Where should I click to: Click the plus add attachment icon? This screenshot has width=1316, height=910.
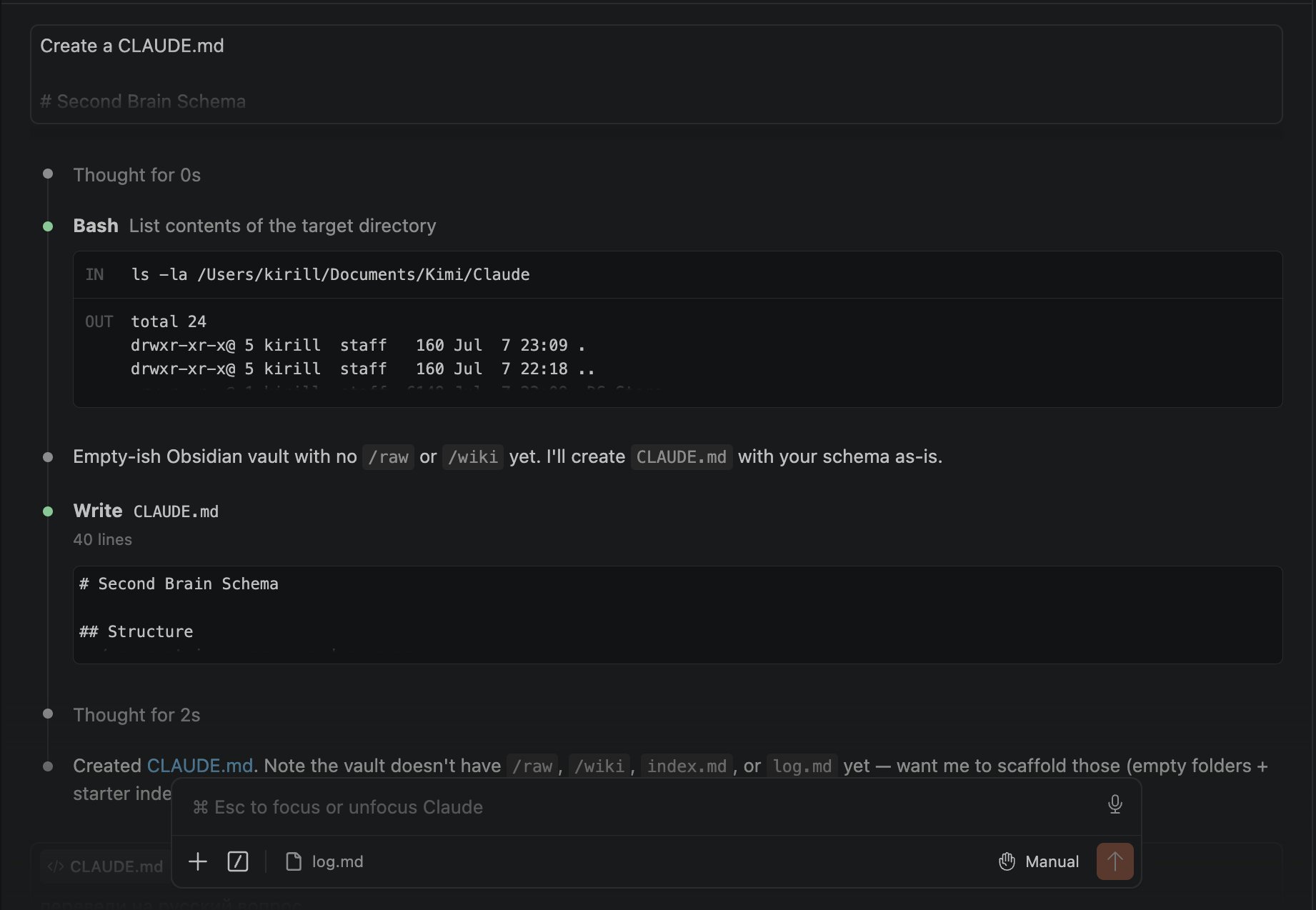(x=198, y=861)
